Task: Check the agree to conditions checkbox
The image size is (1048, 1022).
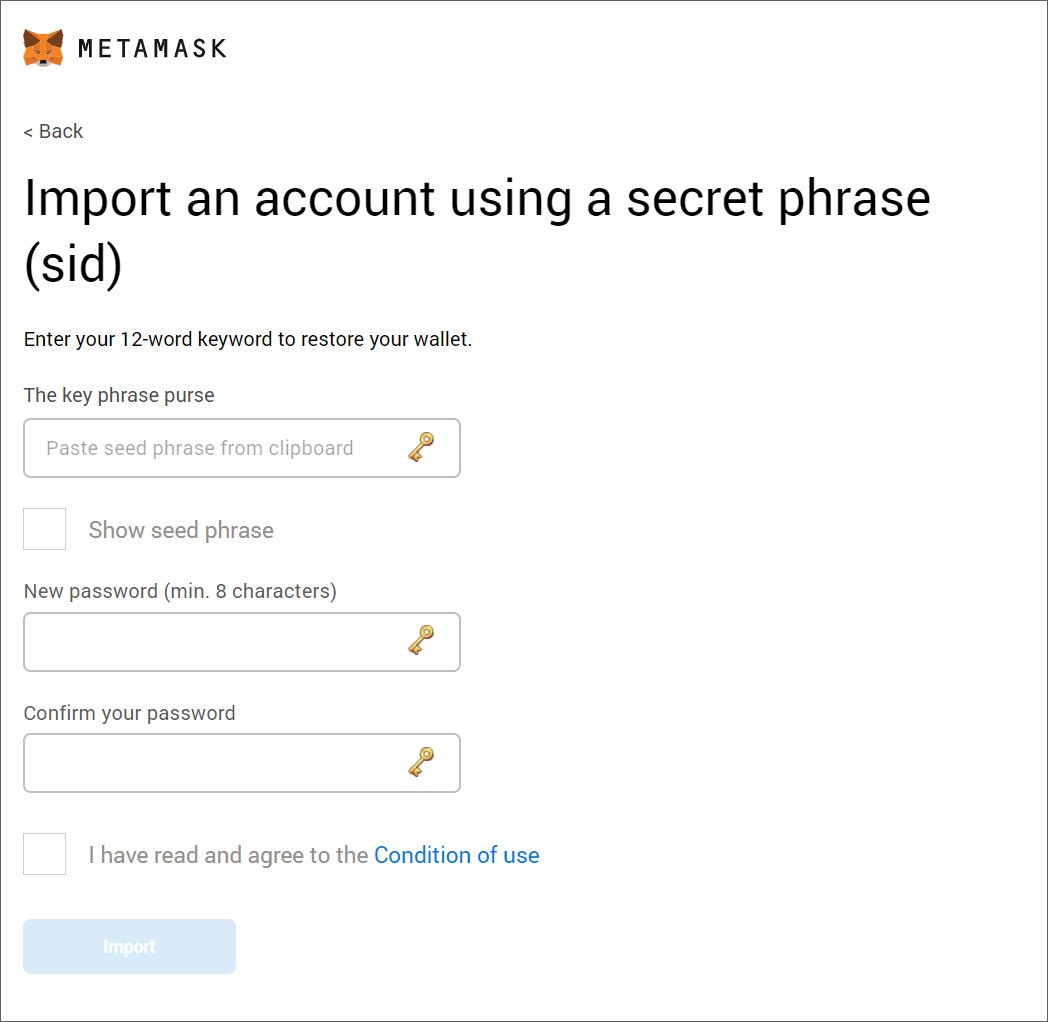Action: (x=45, y=854)
